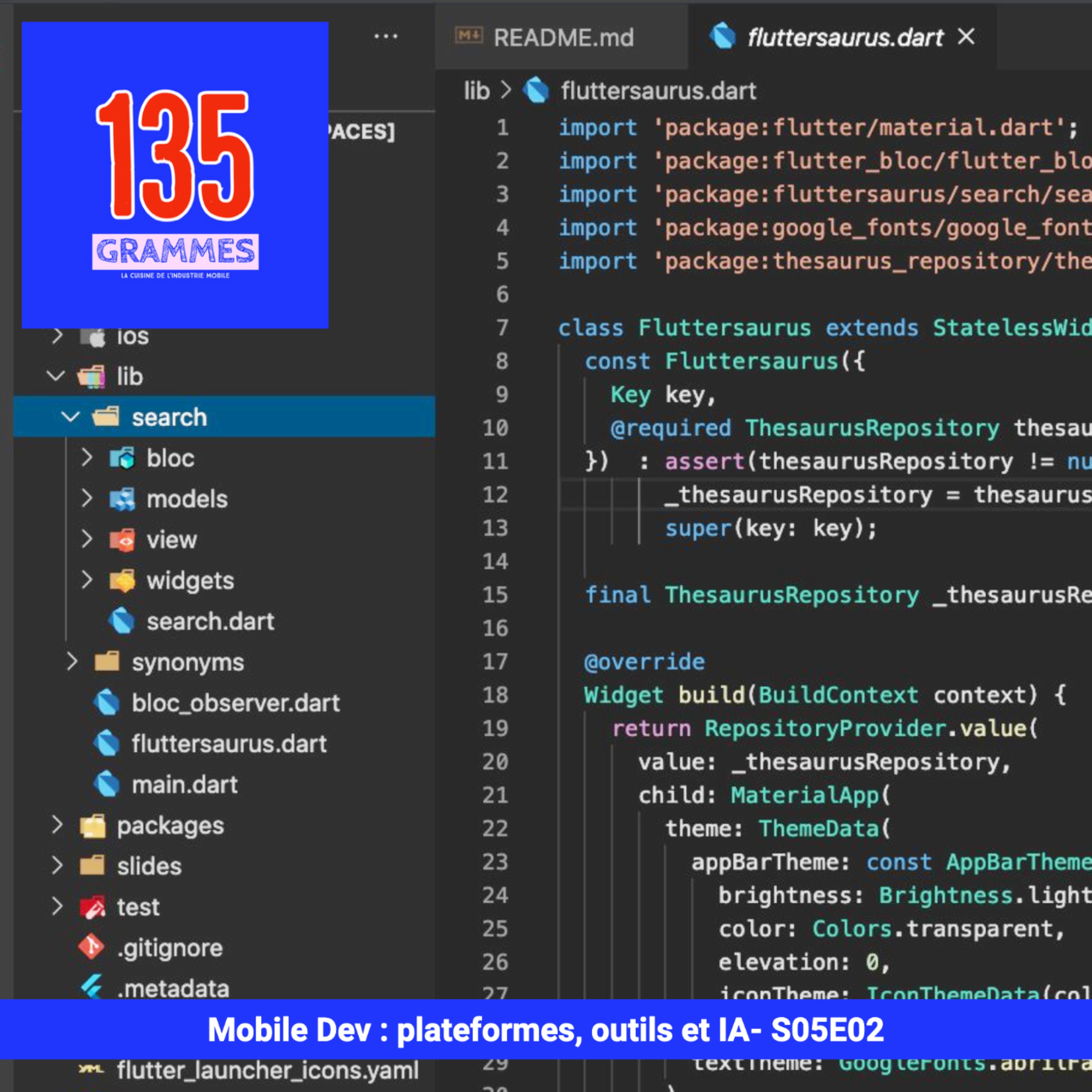Click the 135 Grammes podcast logo

[175, 175]
